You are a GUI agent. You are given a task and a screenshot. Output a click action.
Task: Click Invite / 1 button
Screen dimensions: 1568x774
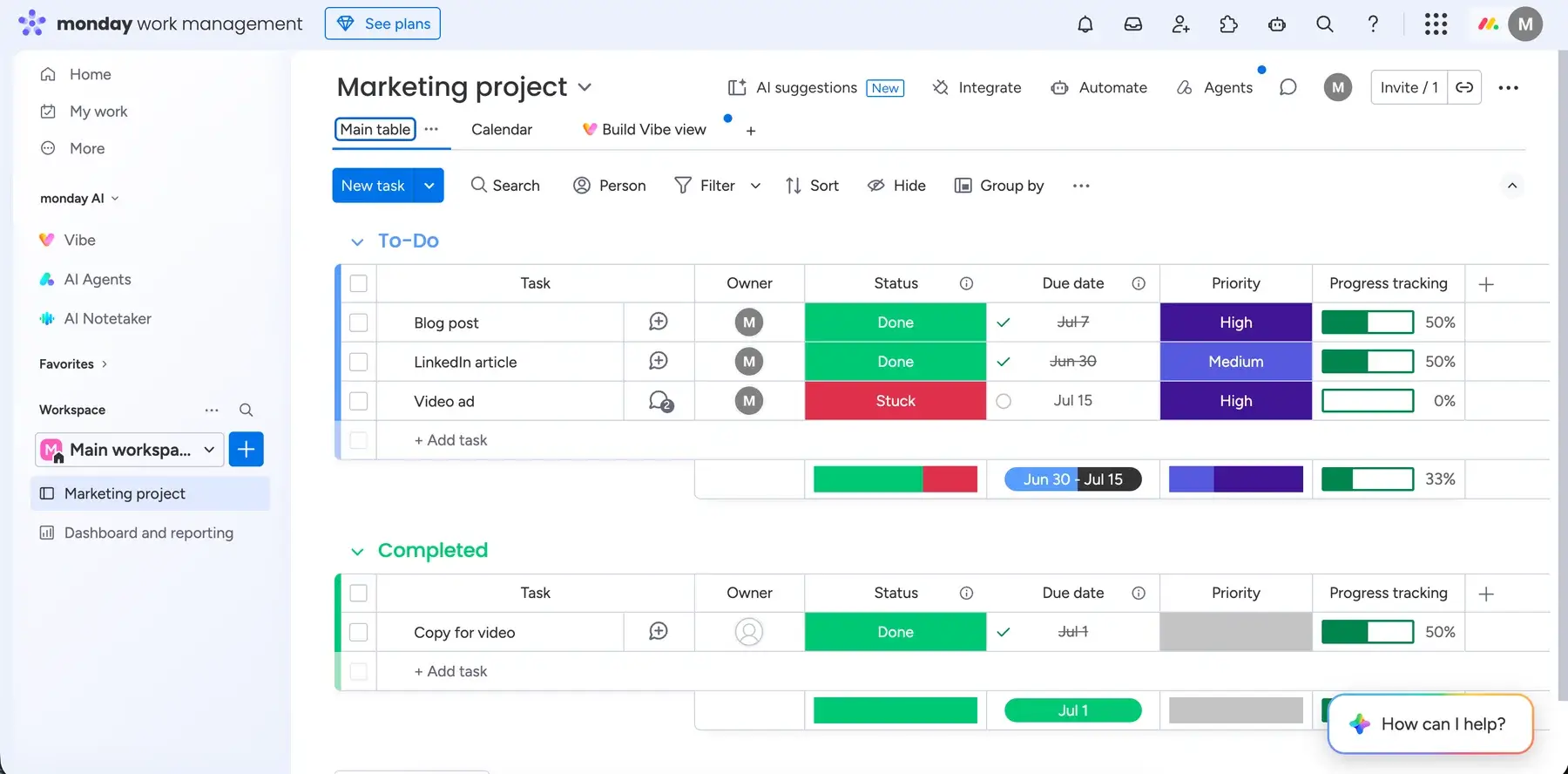coord(1409,87)
